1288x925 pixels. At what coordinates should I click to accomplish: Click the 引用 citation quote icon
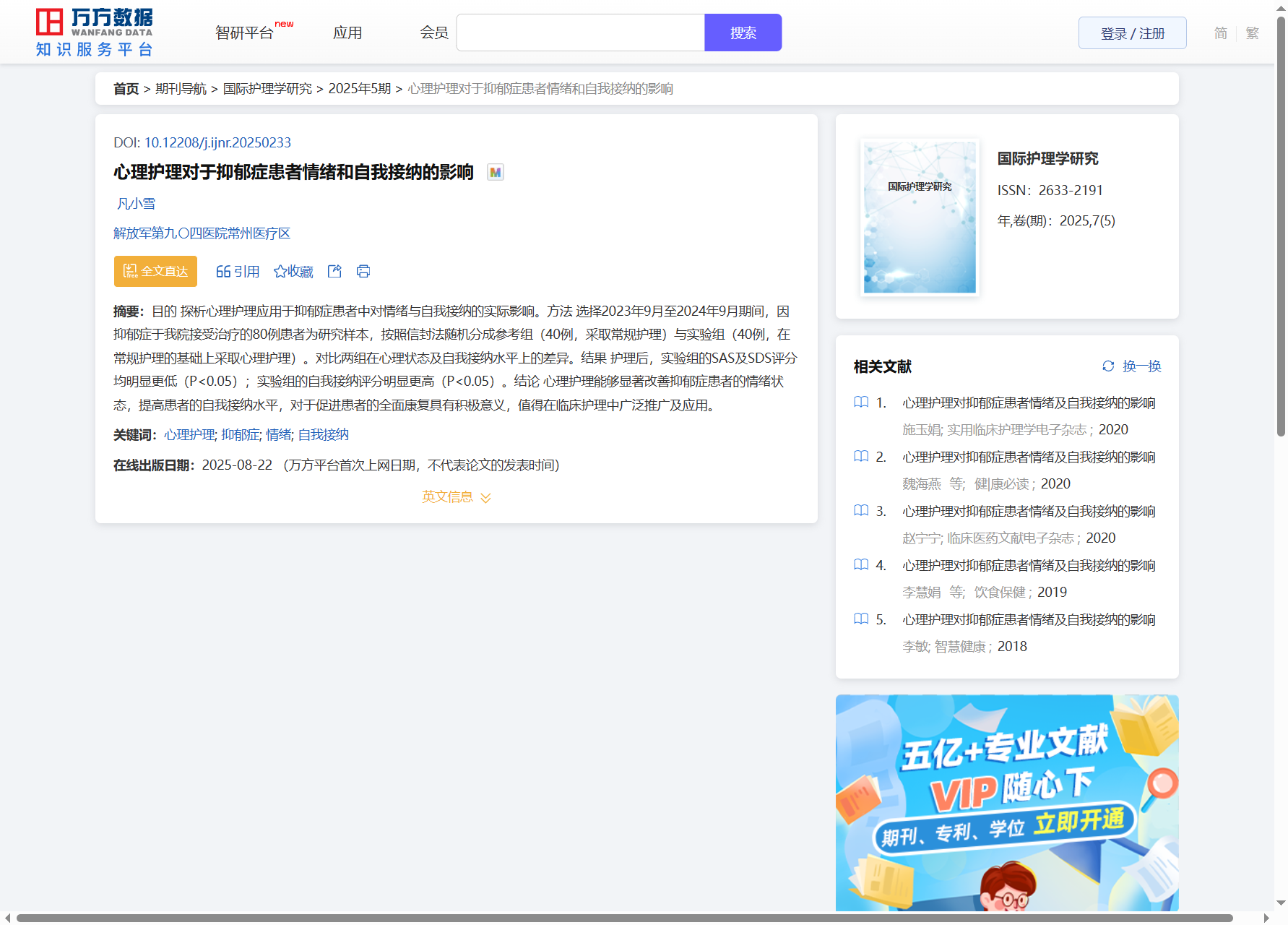(223, 271)
